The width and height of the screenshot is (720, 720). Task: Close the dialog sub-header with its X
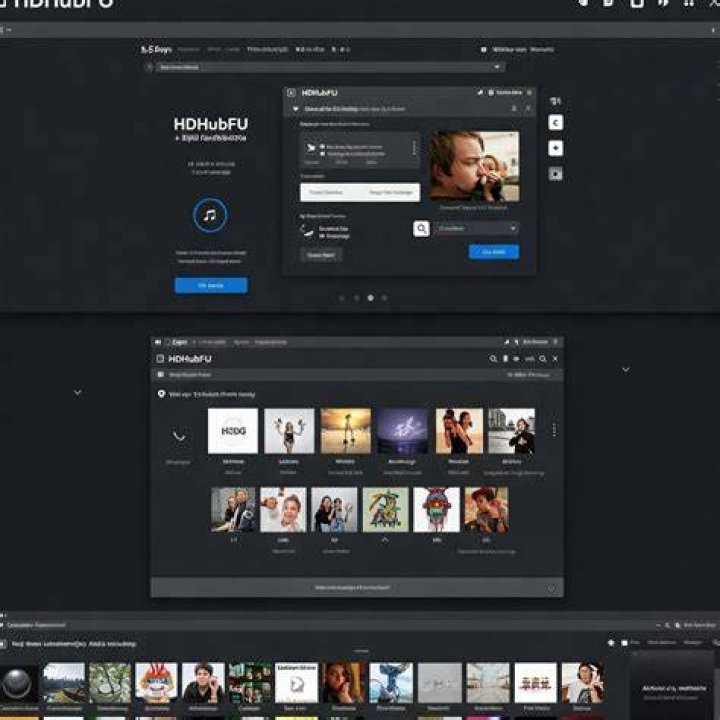tap(528, 108)
